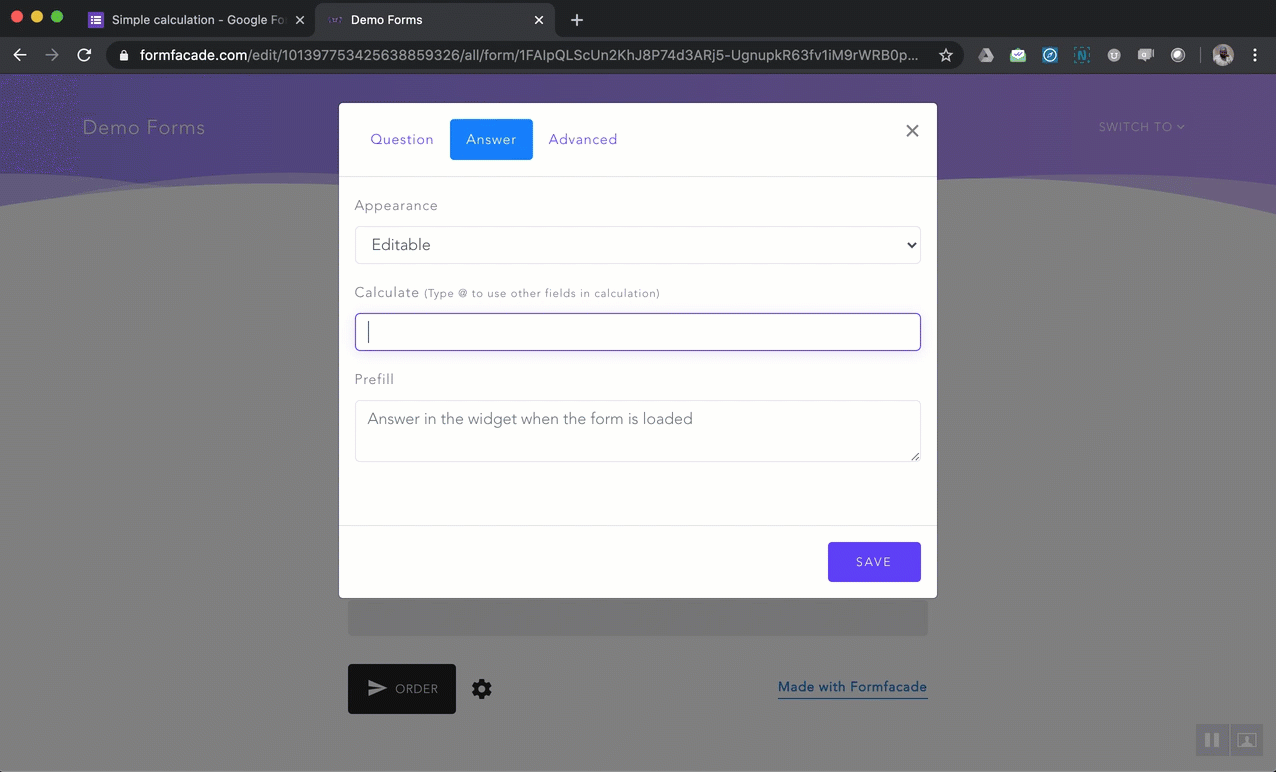Viewport: 1276px width, 772px height.
Task: Pause the screen recording
Action: tap(1211, 740)
